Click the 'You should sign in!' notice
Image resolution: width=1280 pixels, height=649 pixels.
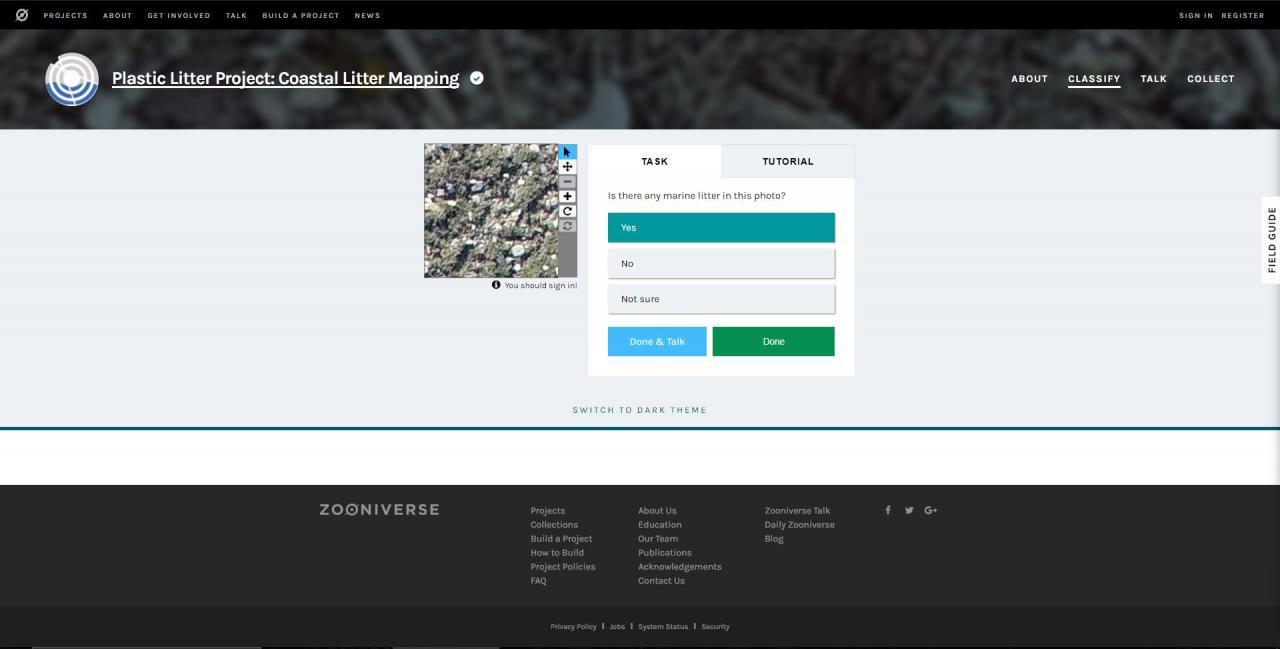[x=540, y=286]
